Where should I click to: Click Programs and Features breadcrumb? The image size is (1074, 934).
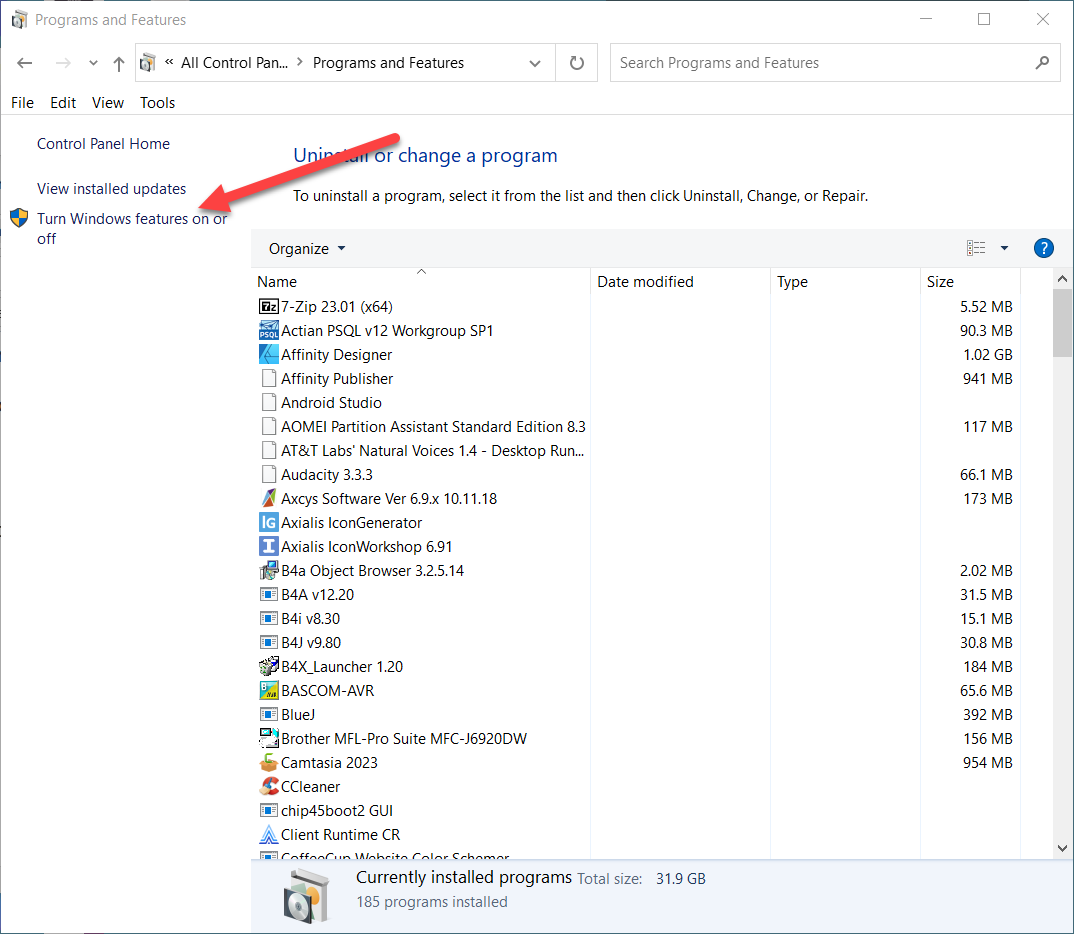(x=388, y=63)
